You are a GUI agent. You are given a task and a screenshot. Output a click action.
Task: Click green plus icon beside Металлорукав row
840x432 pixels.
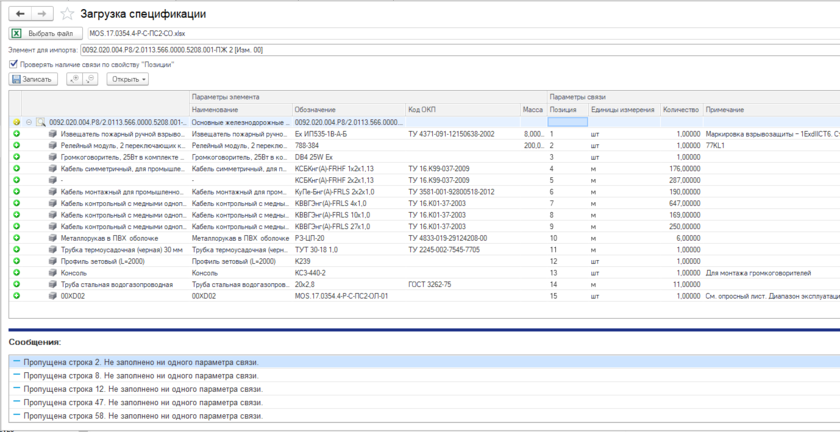[x=16, y=238]
